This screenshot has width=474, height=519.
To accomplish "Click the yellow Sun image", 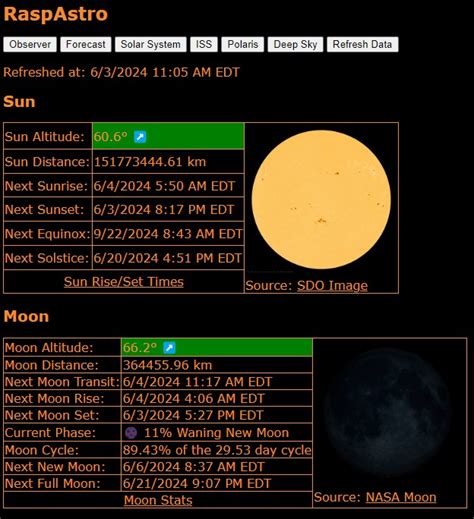I will click(321, 199).
